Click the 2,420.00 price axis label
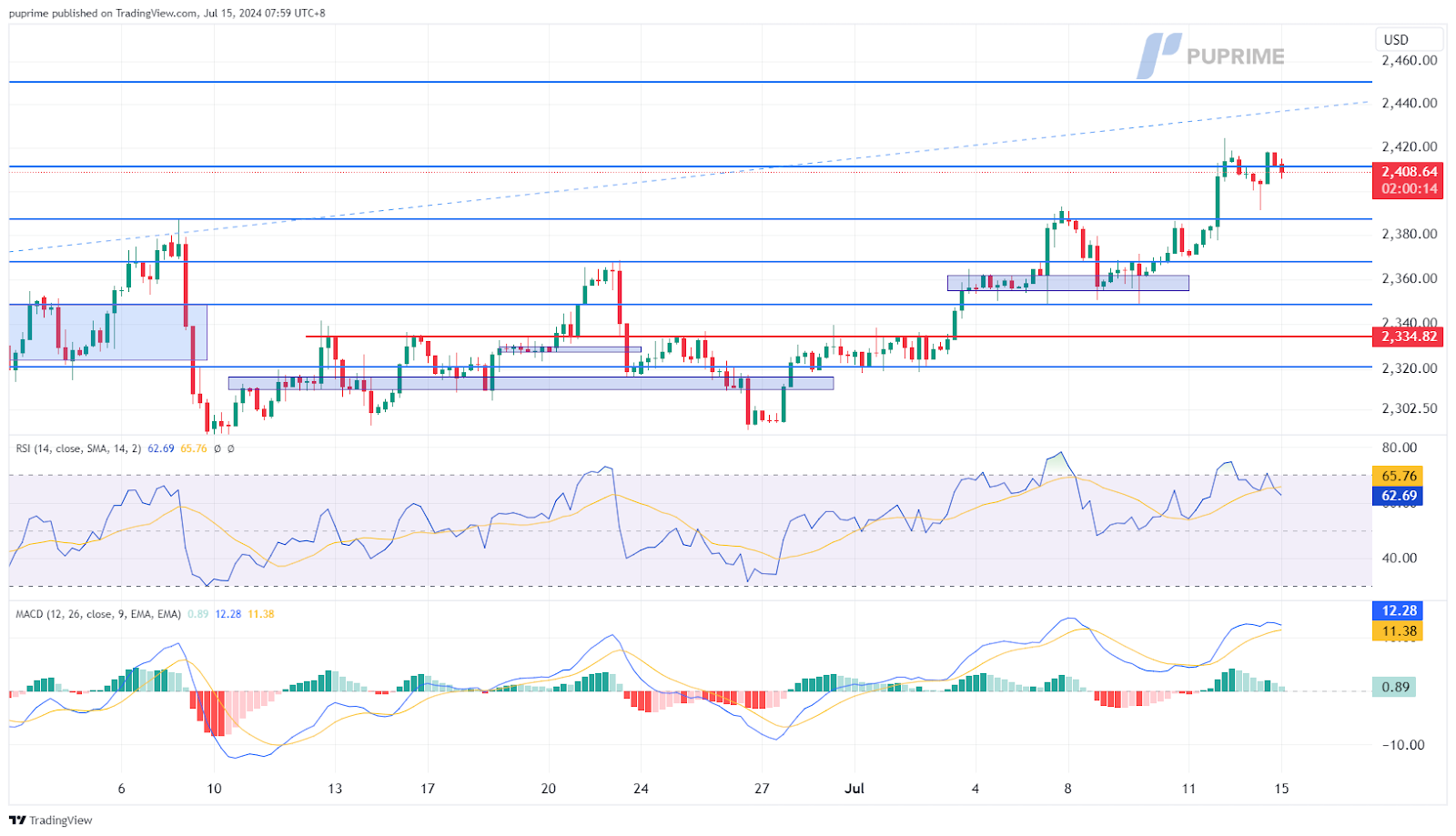This screenshot has width=1456, height=836. tap(1409, 146)
